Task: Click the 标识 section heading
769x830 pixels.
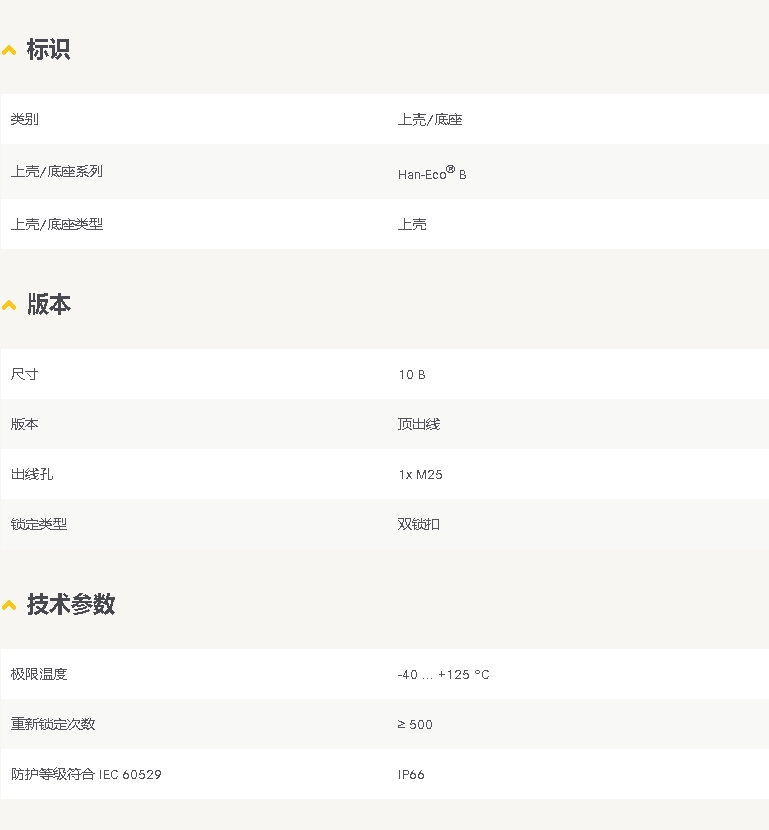Action: (48, 50)
